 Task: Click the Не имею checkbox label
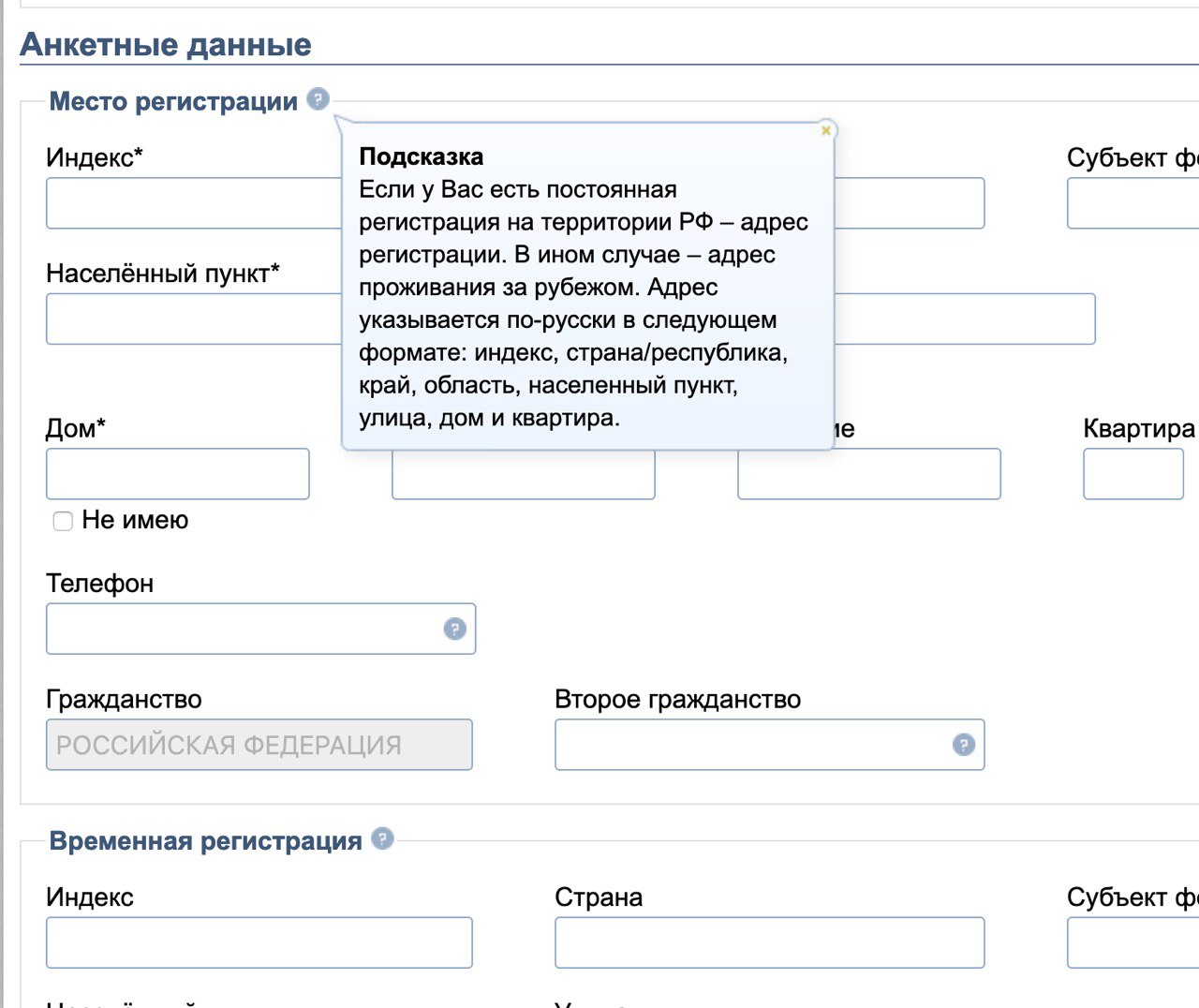135,520
